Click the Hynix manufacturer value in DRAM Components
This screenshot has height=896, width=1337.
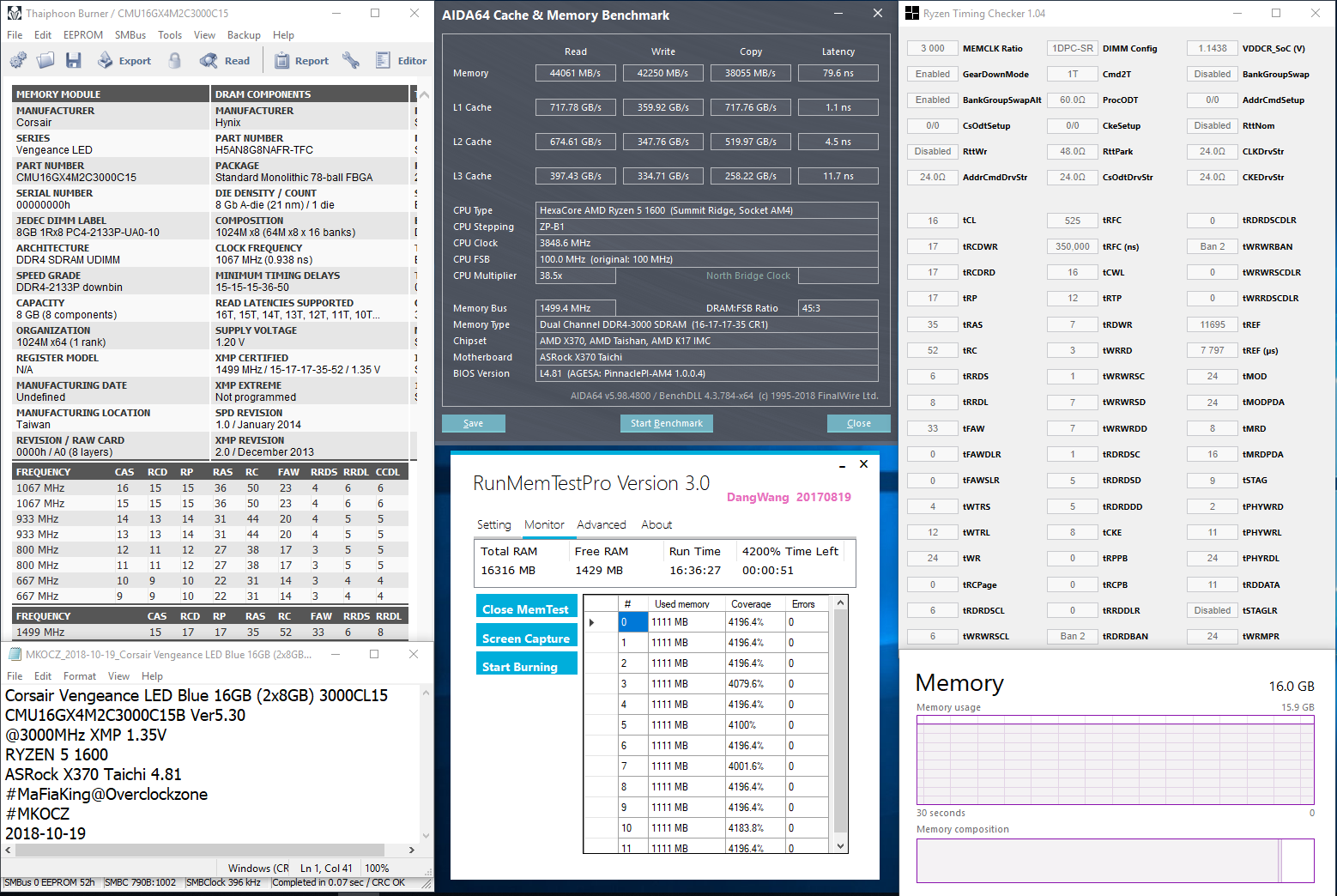pyautogui.click(x=228, y=123)
